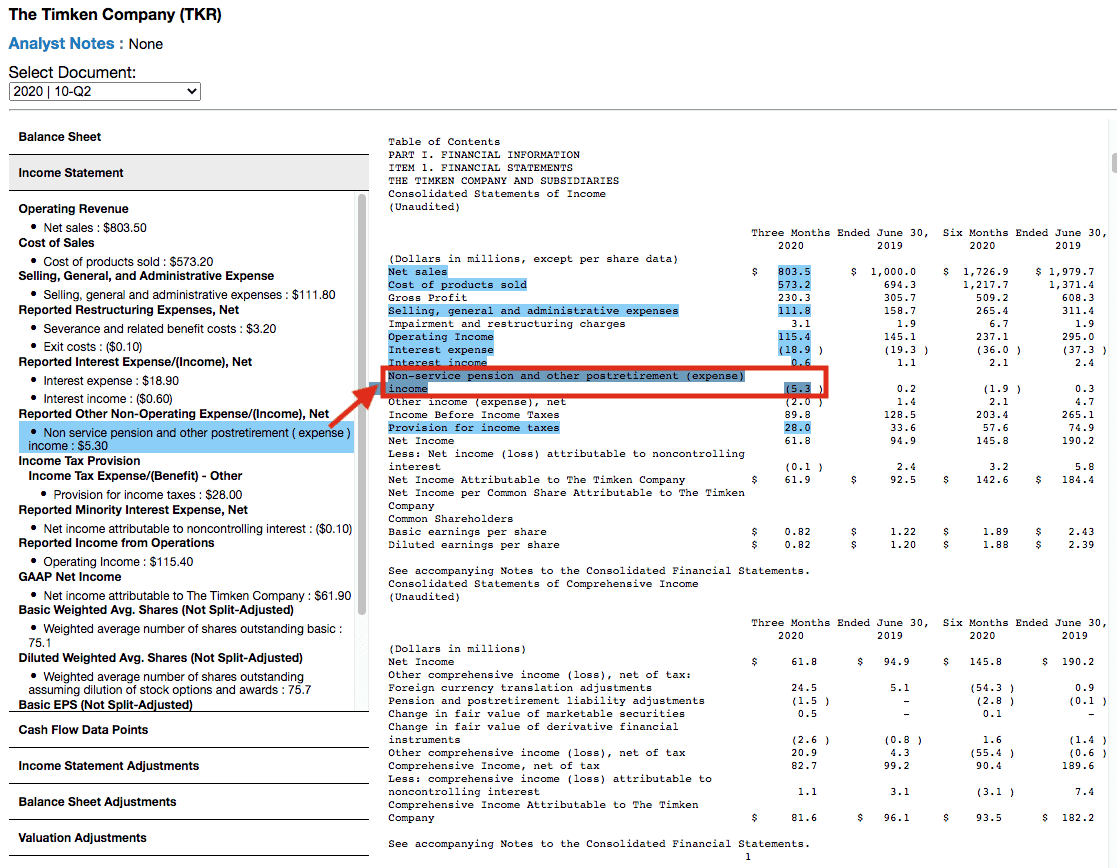Click Basic earnings per share row

click(467, 532)
